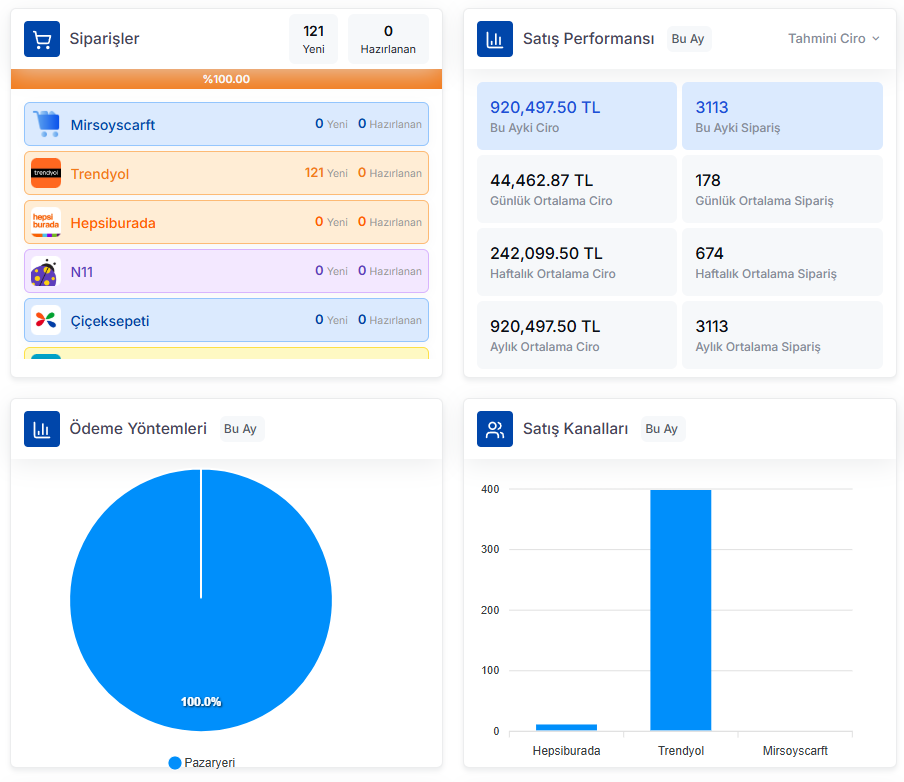This screenshot has width=904, height=782.
Task: Click the orange %100.00 progress bar
Action: [226, 79]
